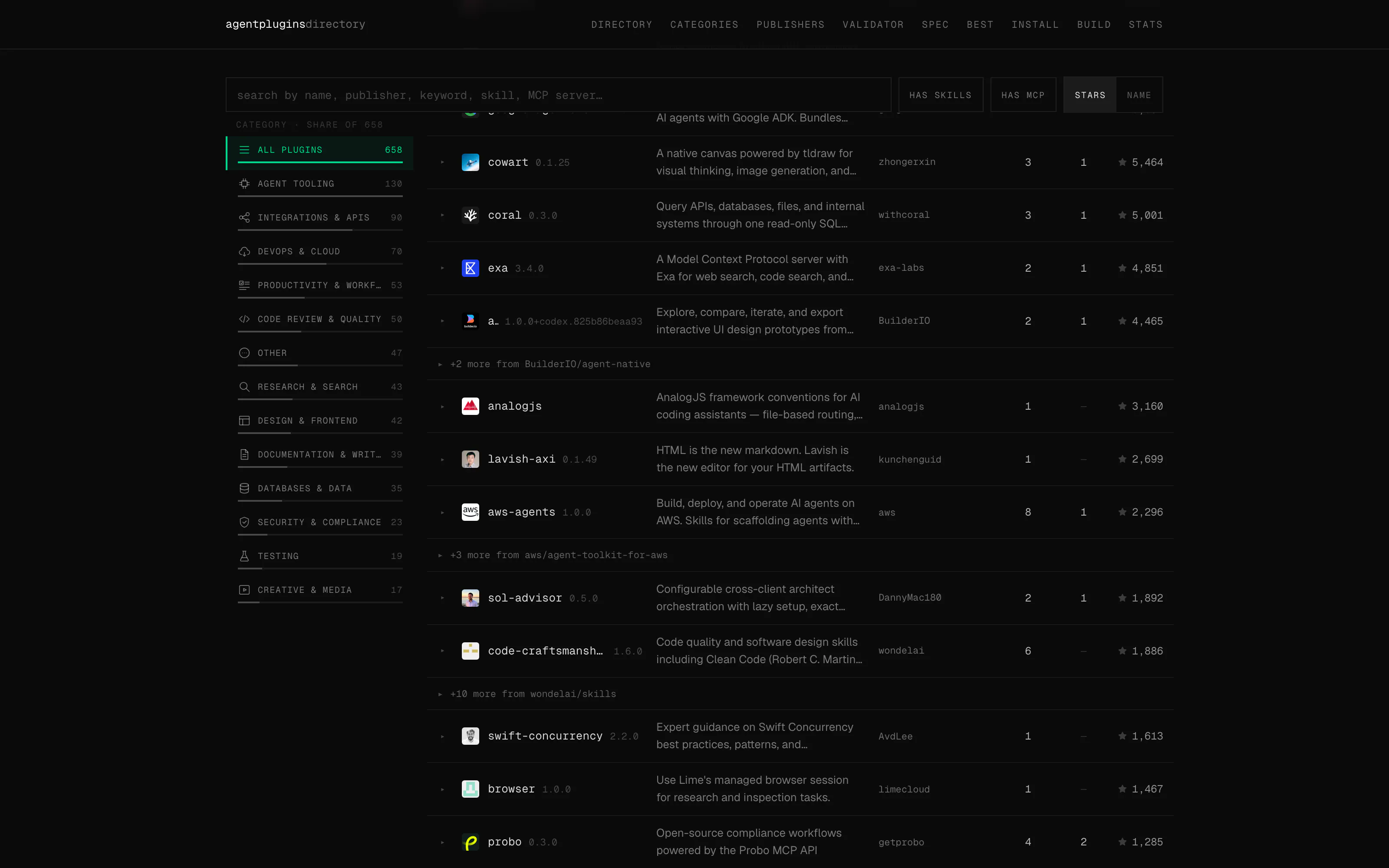Click the aws-agents logo icon
The width and height of the screenshot is (1389, 868).
(x=470, y=512)
